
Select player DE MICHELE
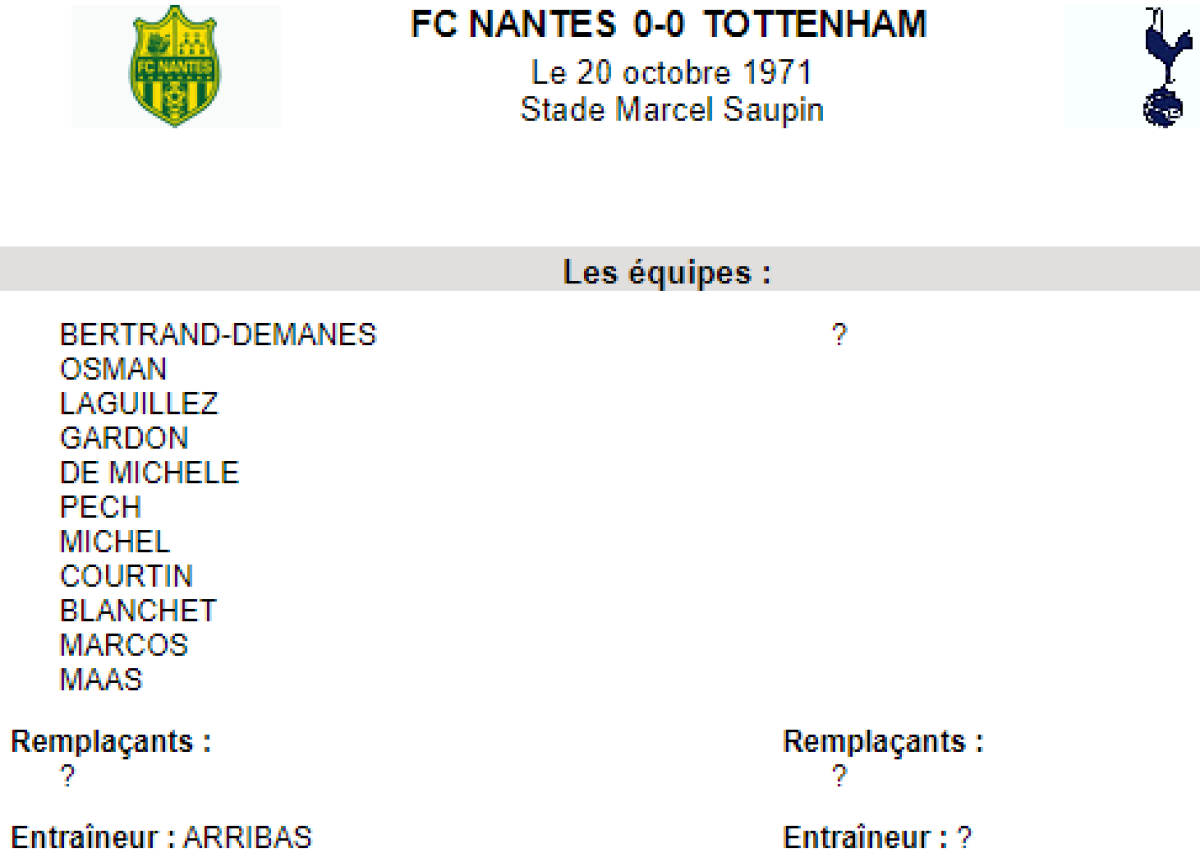point(150,473)
